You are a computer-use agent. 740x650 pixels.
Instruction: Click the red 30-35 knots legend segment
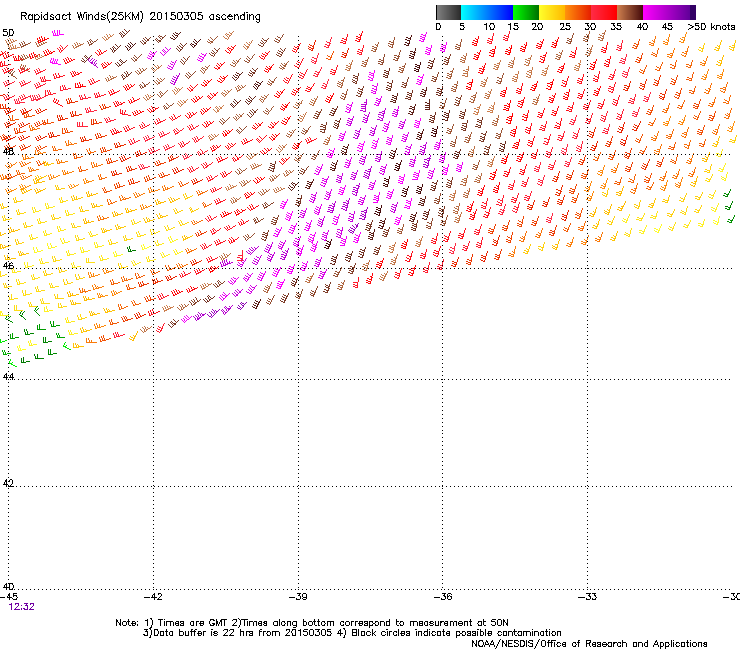tap(604, 12)
